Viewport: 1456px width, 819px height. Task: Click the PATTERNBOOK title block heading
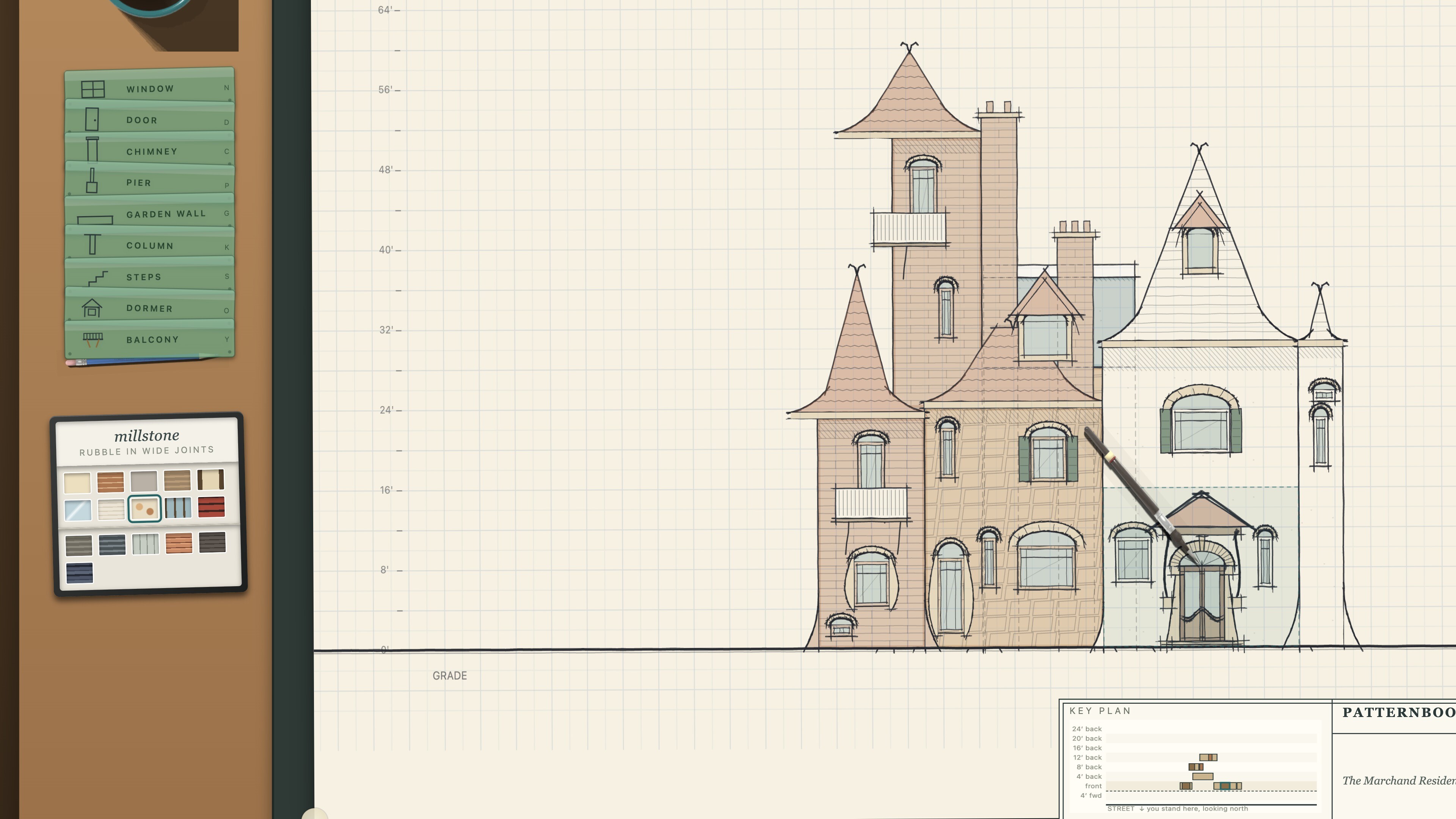1399,713
